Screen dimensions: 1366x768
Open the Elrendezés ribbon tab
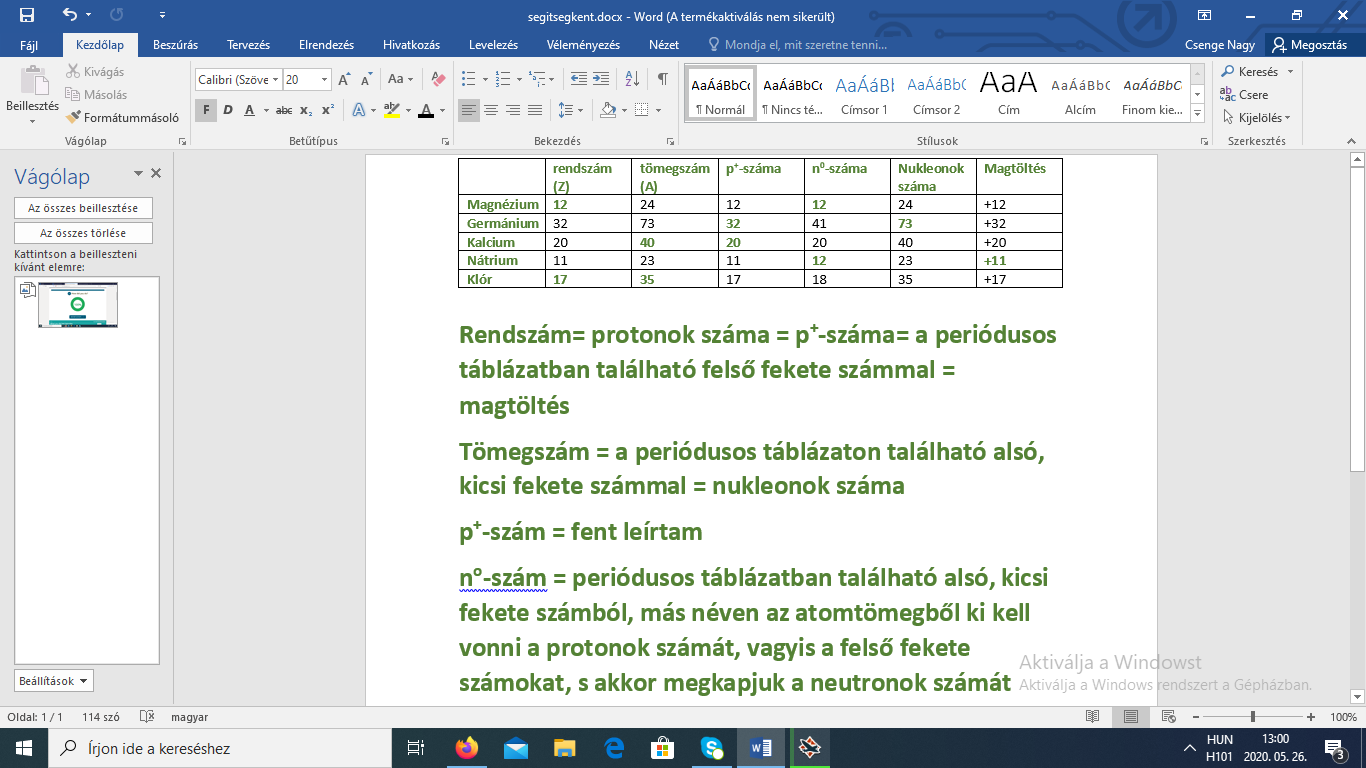tap(326, 45)
